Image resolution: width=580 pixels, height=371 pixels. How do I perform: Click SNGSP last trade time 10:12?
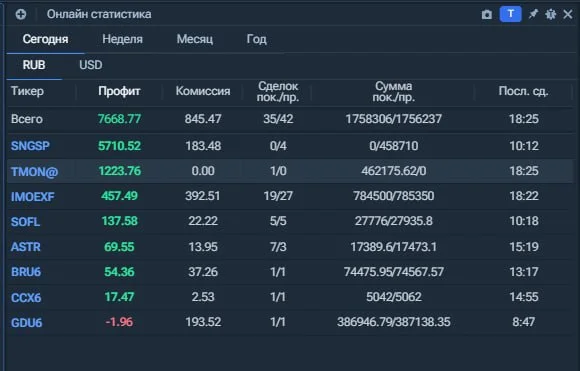point(524,146)
